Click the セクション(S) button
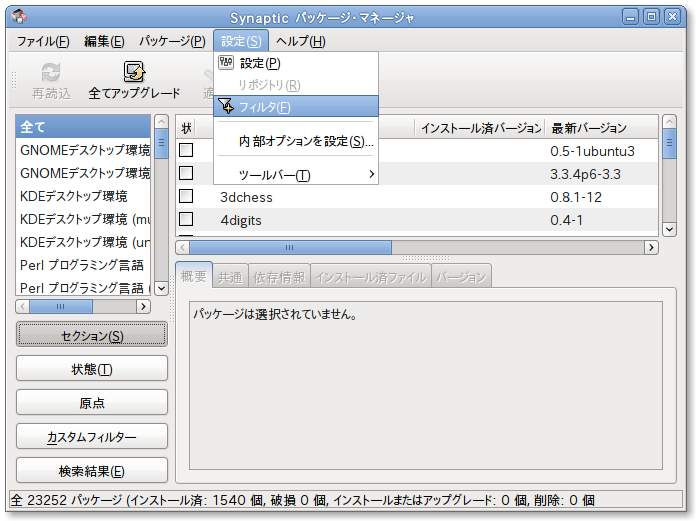Screen dimensions: 696x521 point(92,335)
